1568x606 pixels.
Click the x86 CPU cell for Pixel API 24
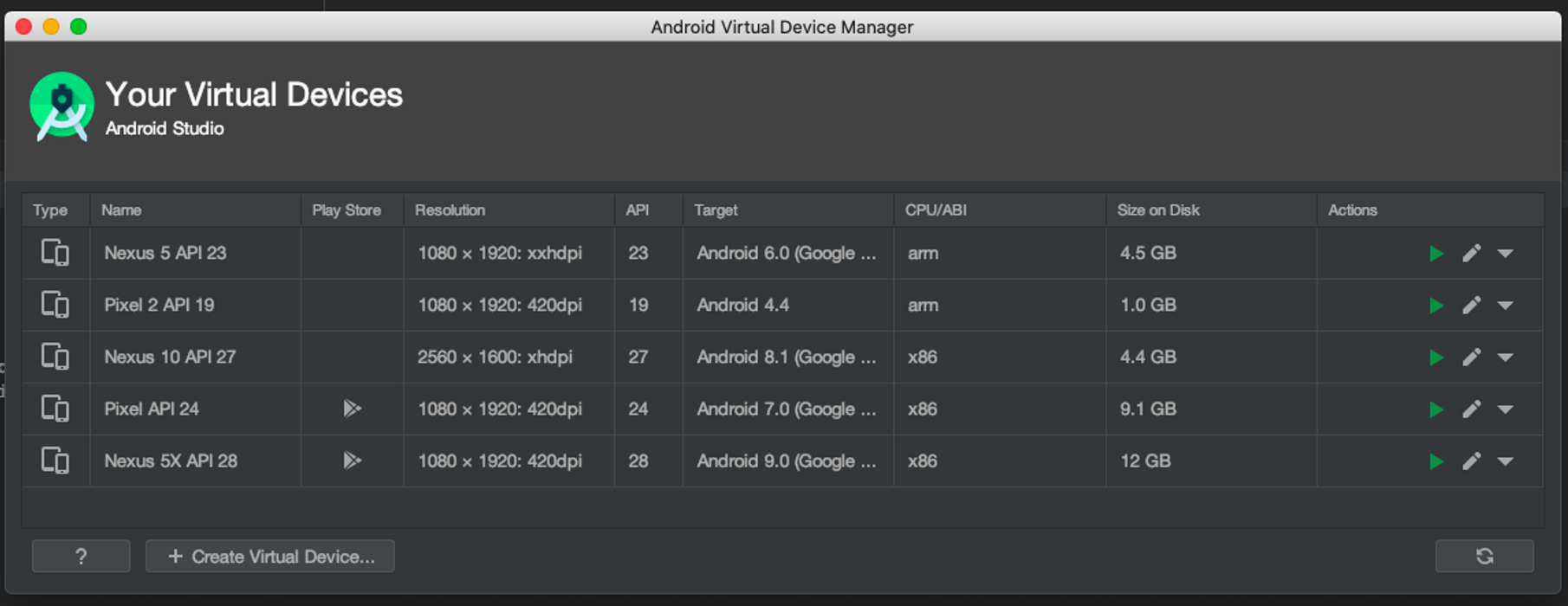tap(1001, 409)
